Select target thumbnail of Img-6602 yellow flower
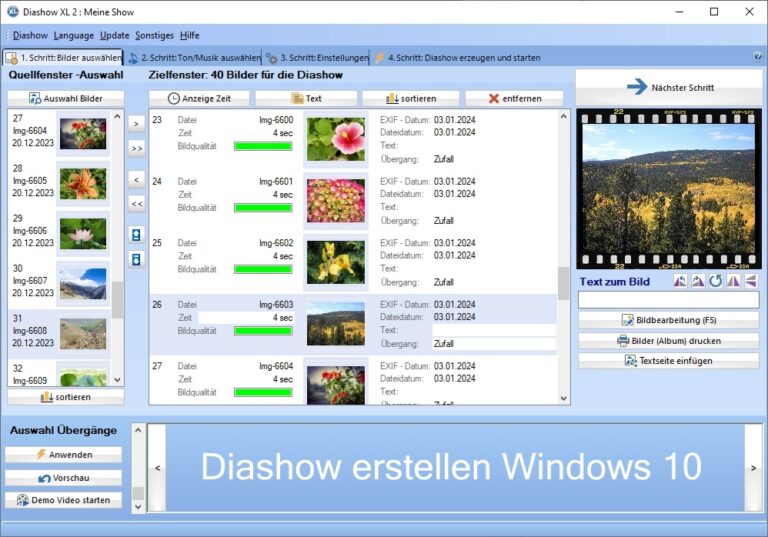 tap(336, 262)
